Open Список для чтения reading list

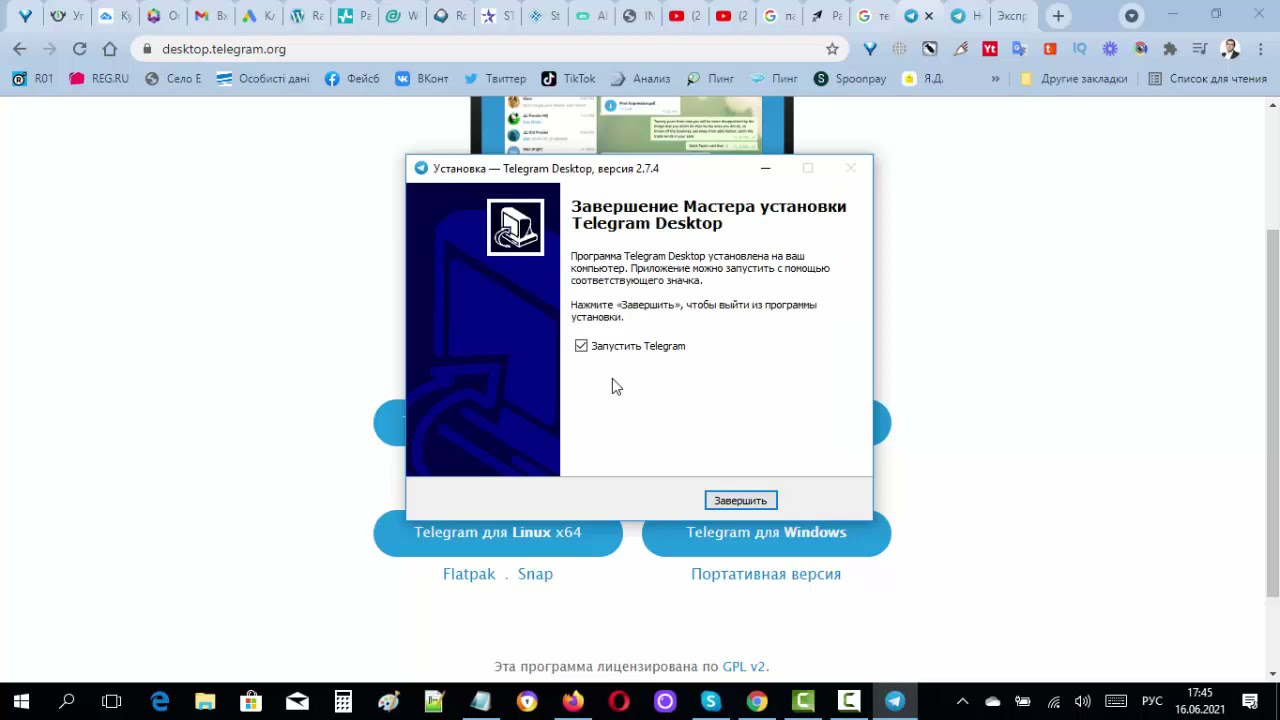pos(1207,79)
